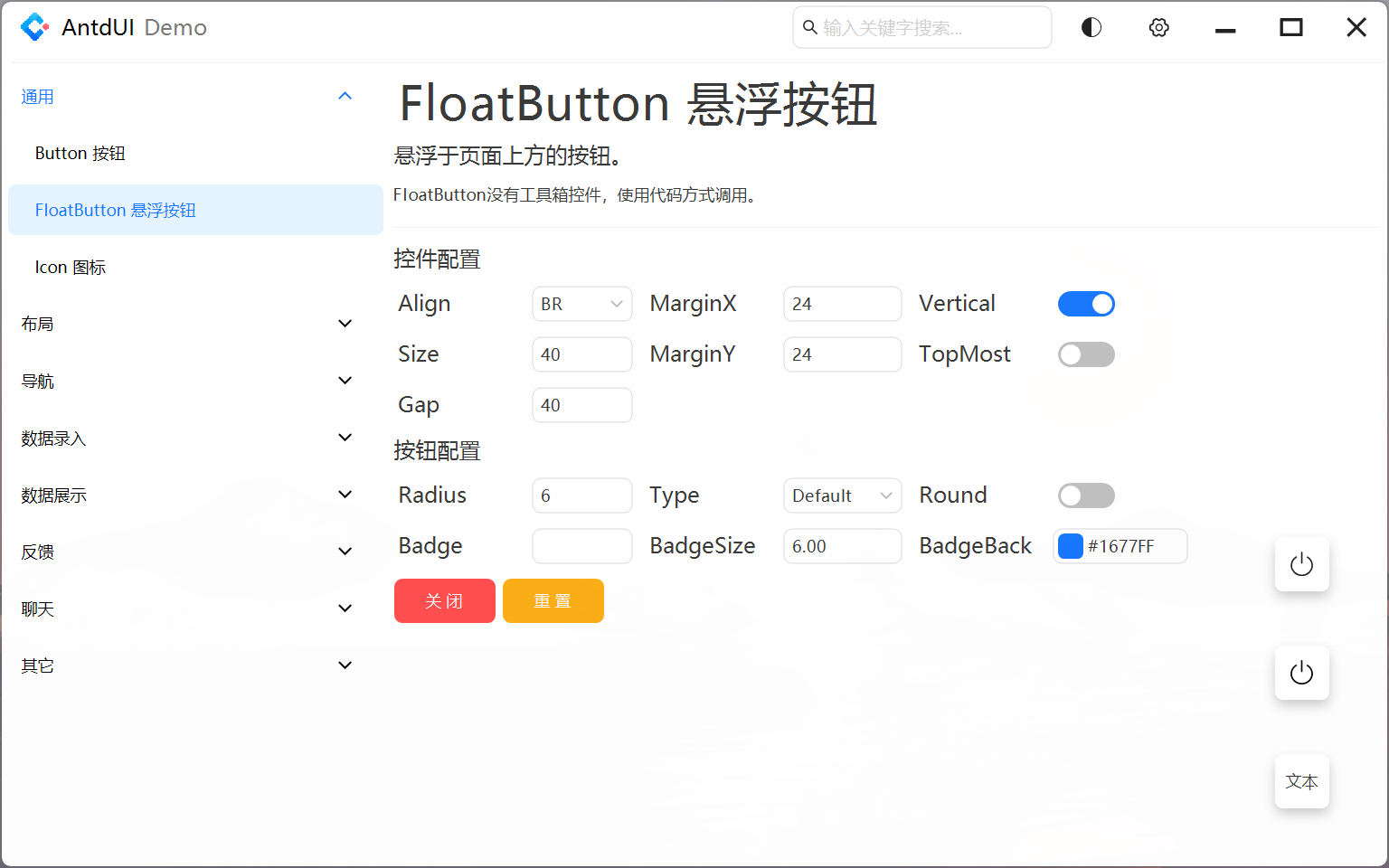Expand the 数据展示 sidebar section
Image resolution: width=1389 pixels, height=868 pixels.
[181, 495]
